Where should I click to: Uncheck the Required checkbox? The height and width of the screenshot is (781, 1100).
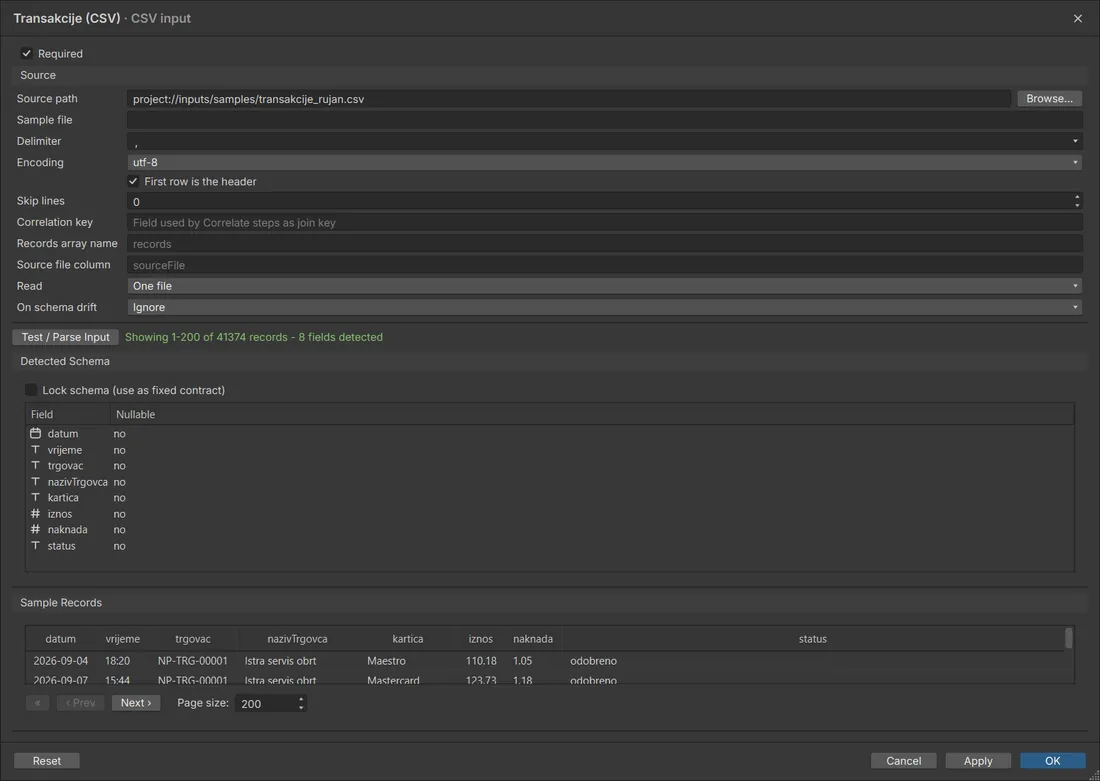(27, 53)
